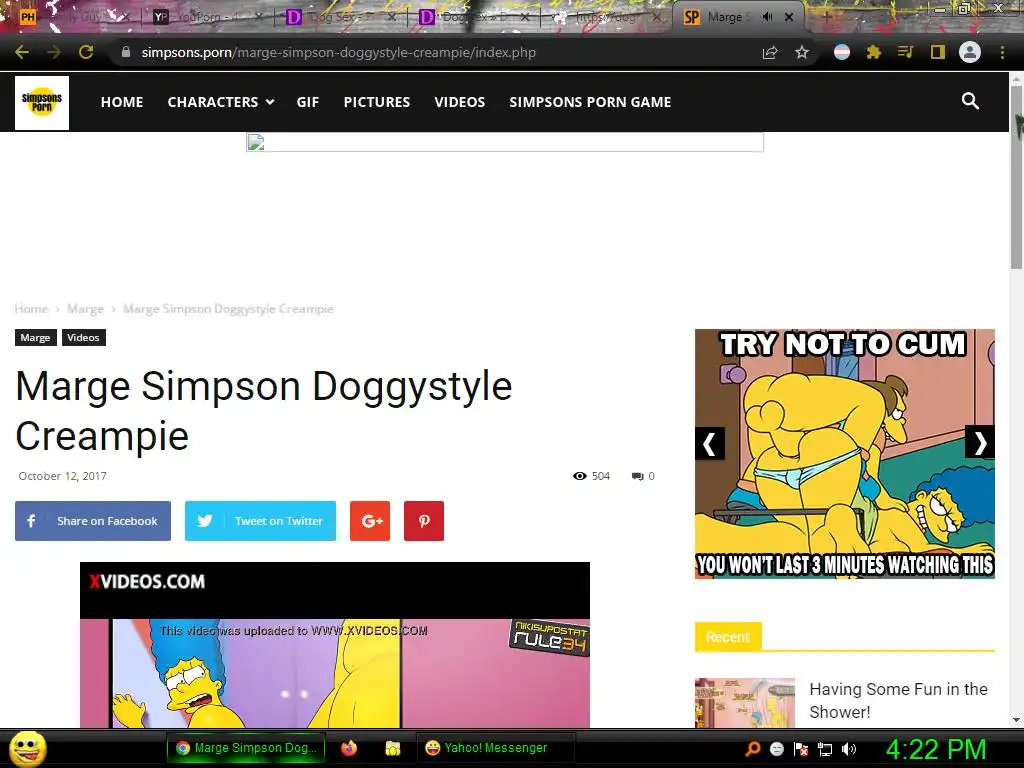This screenshot has width=1024, height=768.
Task: Open the media controls toolbar icon
Action: pos(905,52)
